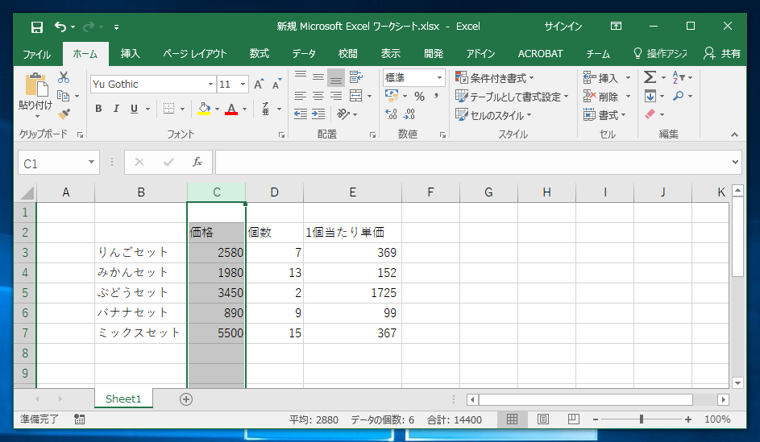Click Find and Select magnifier icon

pyautogui.click(x=678, y=96)
